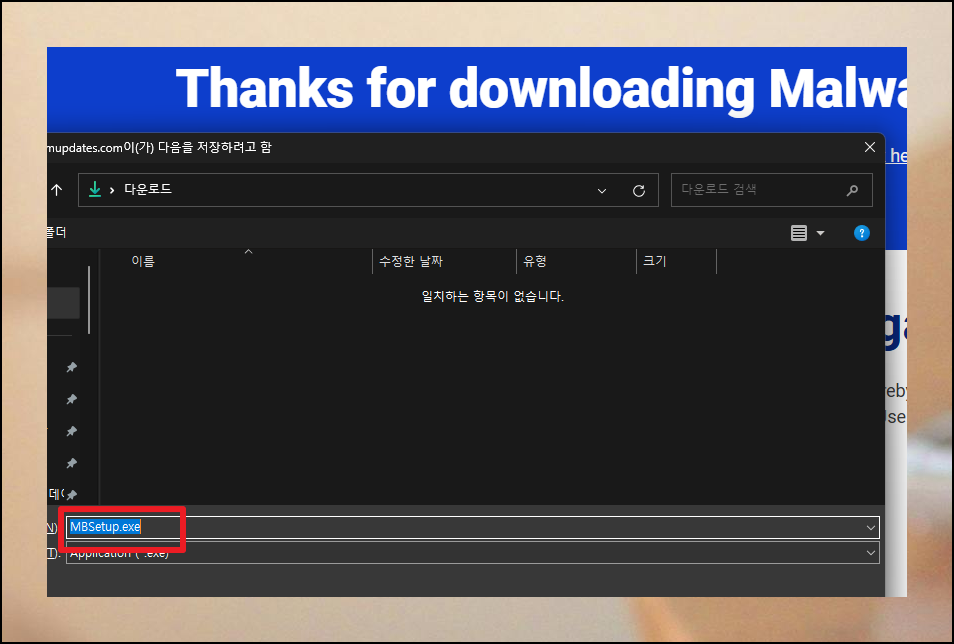Open the view layout icon

799,233
